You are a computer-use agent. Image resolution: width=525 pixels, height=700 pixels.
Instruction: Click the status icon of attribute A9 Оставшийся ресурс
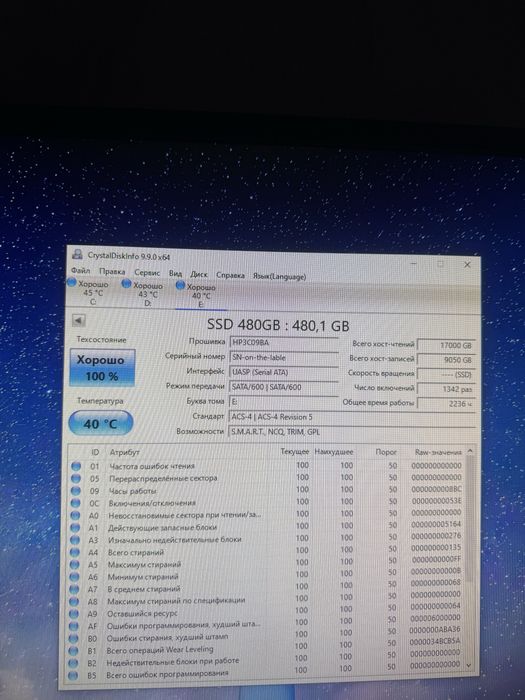tap(74, 614)
